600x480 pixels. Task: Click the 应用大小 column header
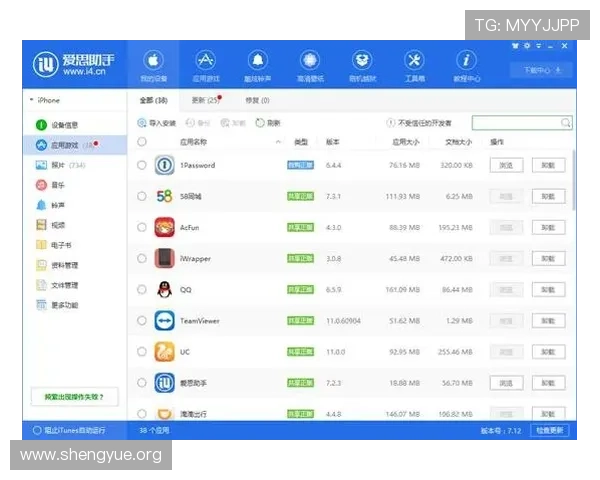pos(406,142)
